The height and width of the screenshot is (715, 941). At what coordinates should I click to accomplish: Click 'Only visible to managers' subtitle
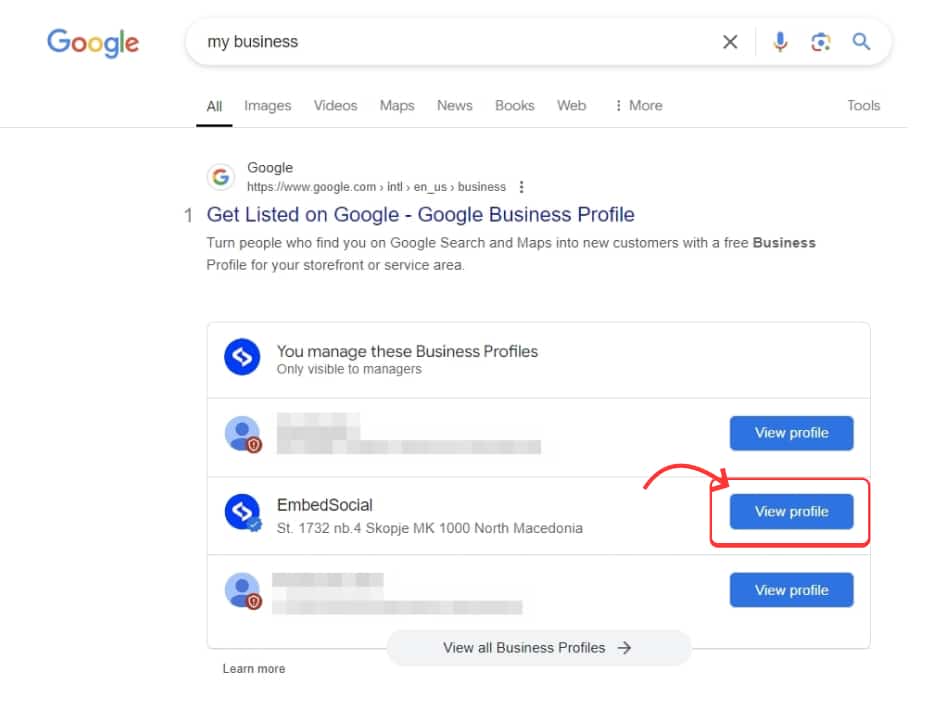point(349,369)
